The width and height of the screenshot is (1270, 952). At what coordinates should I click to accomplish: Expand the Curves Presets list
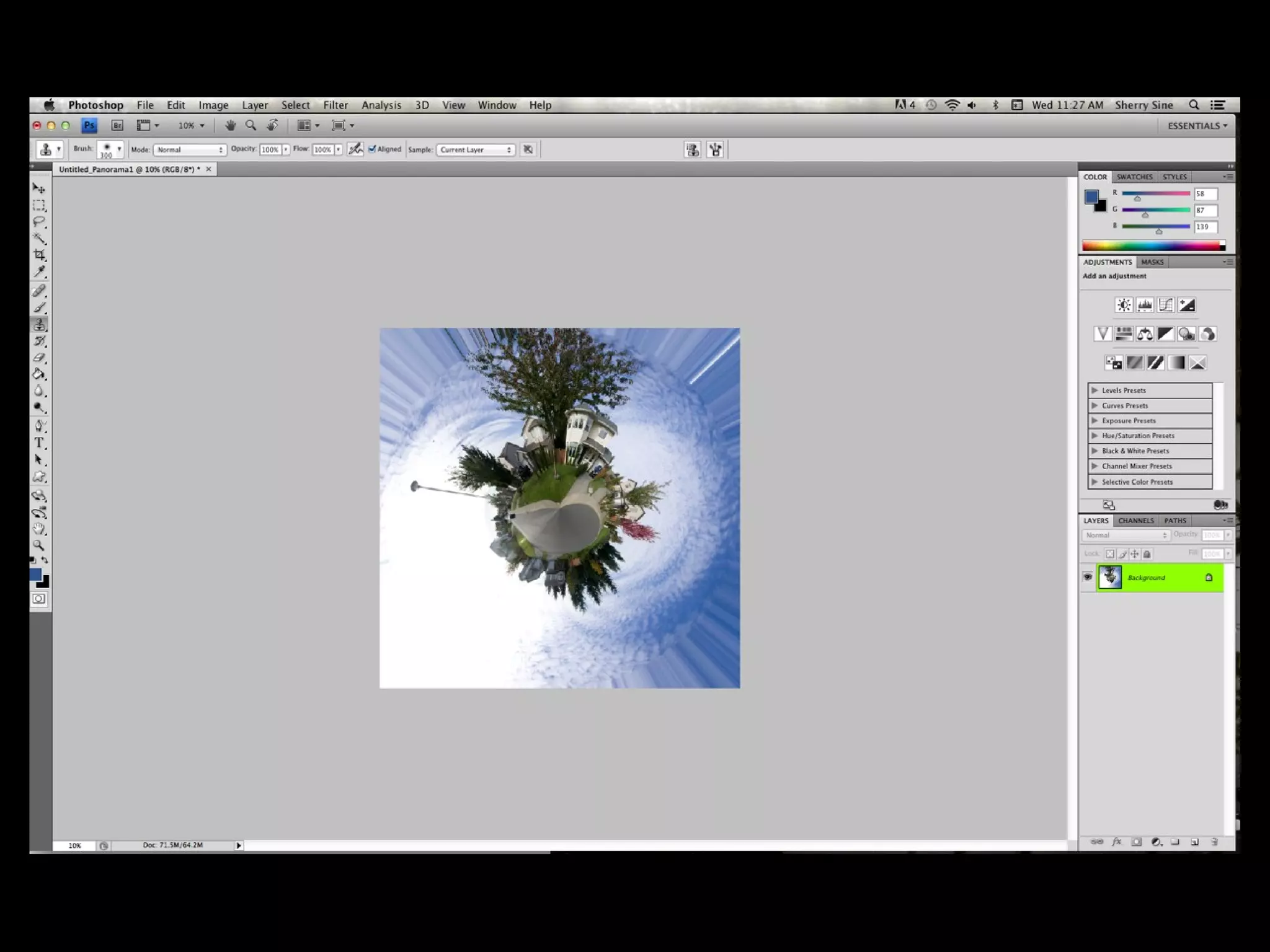pyautogui.click(x=1095, y=405)
